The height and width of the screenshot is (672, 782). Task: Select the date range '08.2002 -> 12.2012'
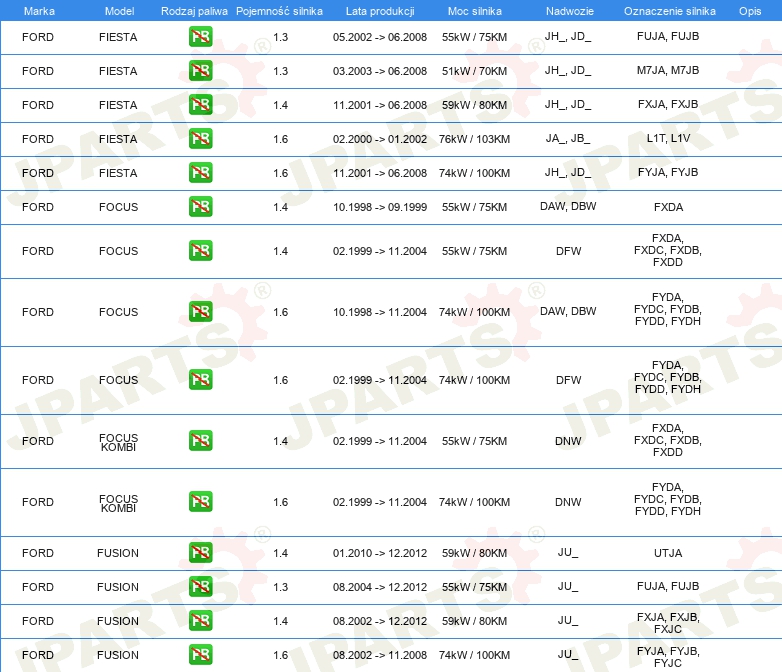380,621
